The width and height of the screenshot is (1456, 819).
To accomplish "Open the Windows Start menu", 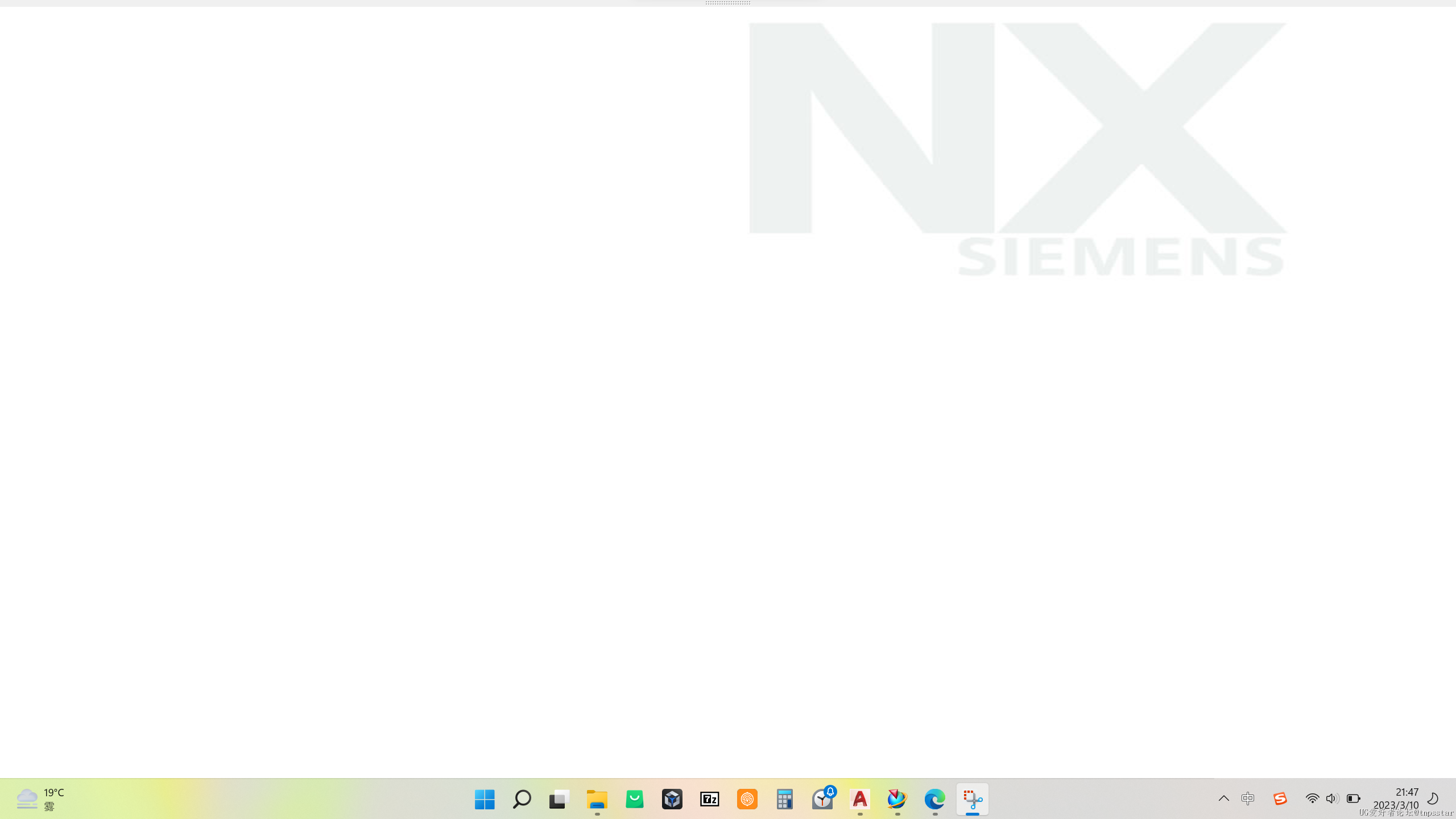I will click(x=485, y=799).
